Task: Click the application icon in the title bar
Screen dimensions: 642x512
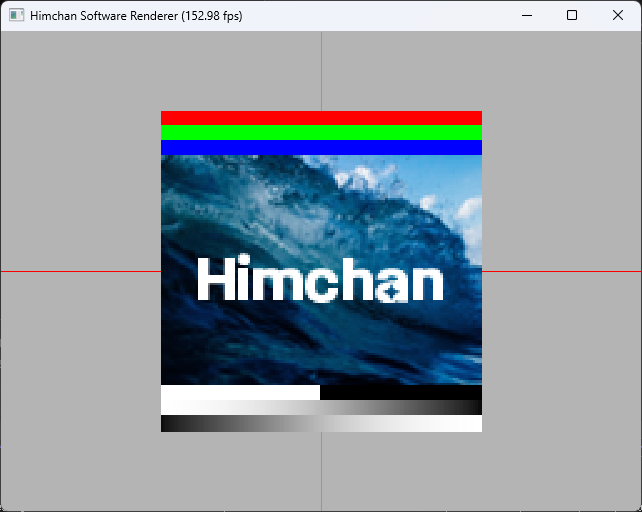Action: (x=16, y=16)
